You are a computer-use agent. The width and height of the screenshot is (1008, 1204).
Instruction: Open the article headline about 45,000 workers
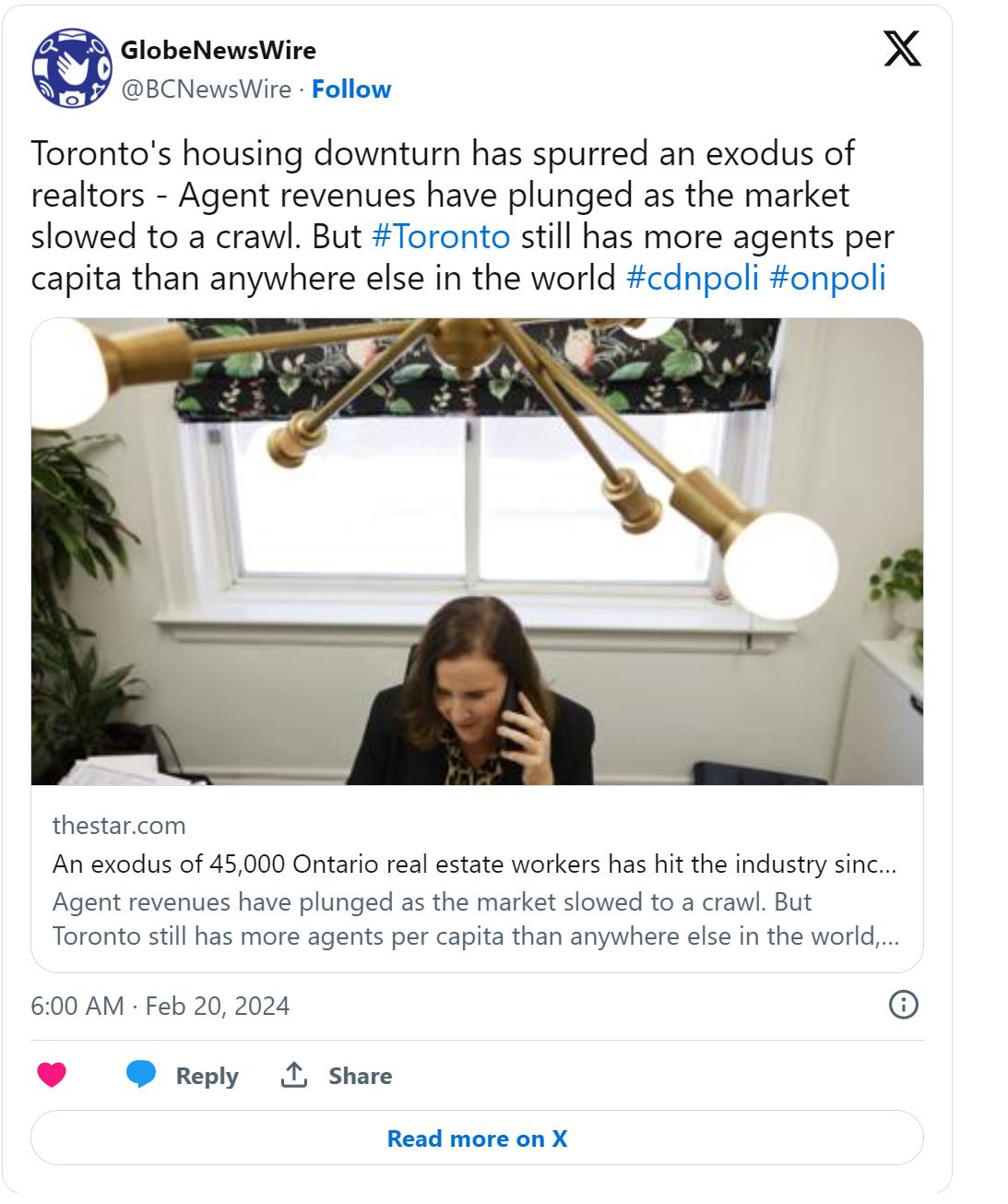tap(474, 864)
